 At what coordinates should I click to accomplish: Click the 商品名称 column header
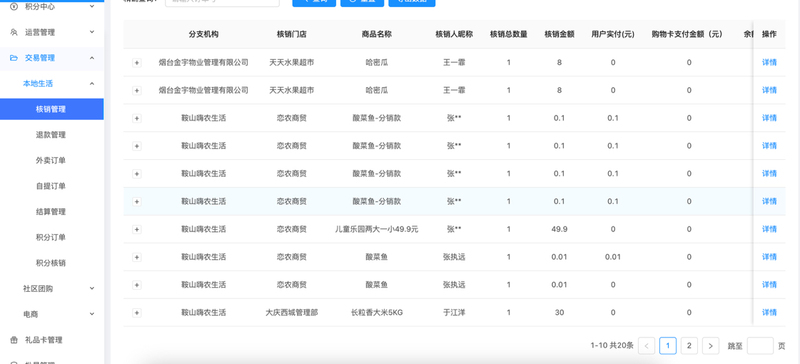pos(377,34)
